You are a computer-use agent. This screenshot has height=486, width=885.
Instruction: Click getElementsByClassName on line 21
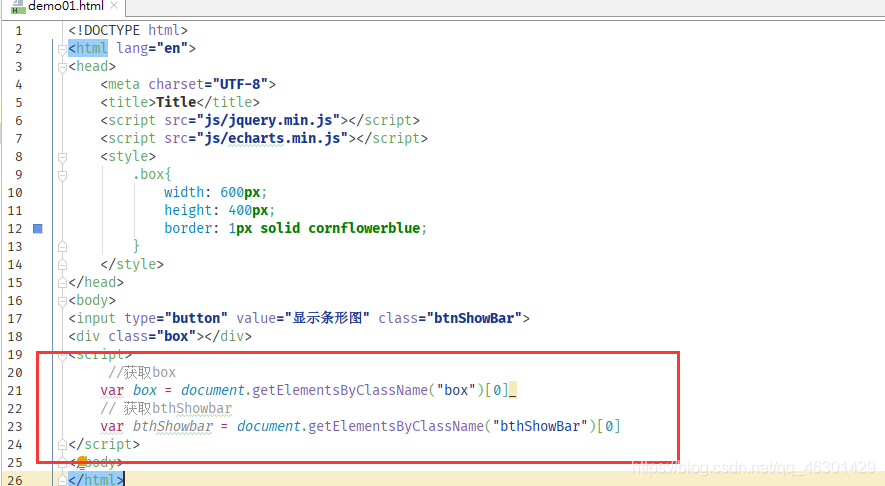(x=340, y=390)
